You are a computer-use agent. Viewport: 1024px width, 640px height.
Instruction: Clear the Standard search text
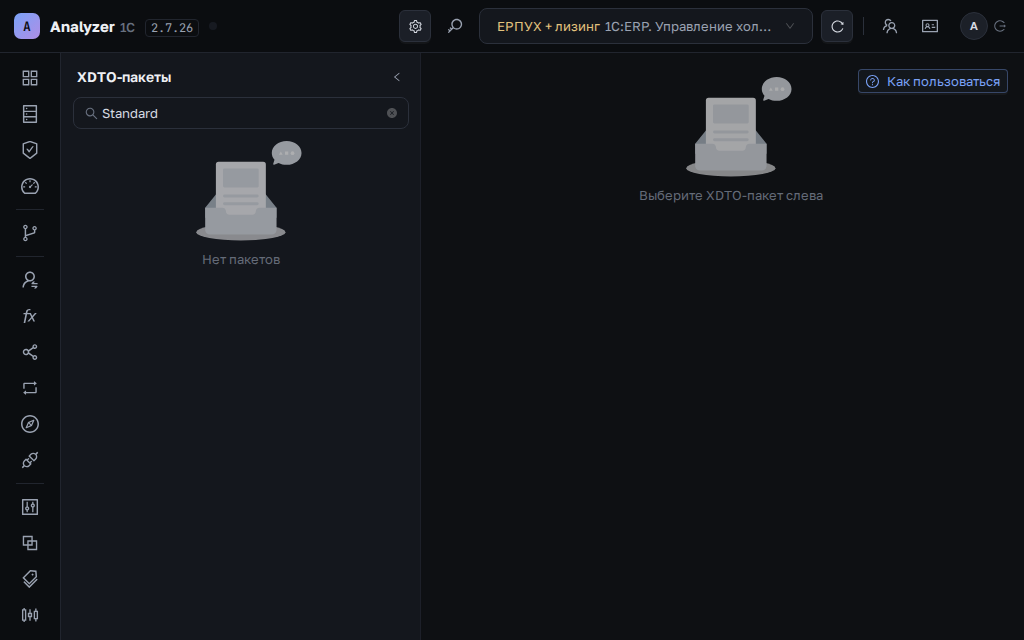point(392,113)
